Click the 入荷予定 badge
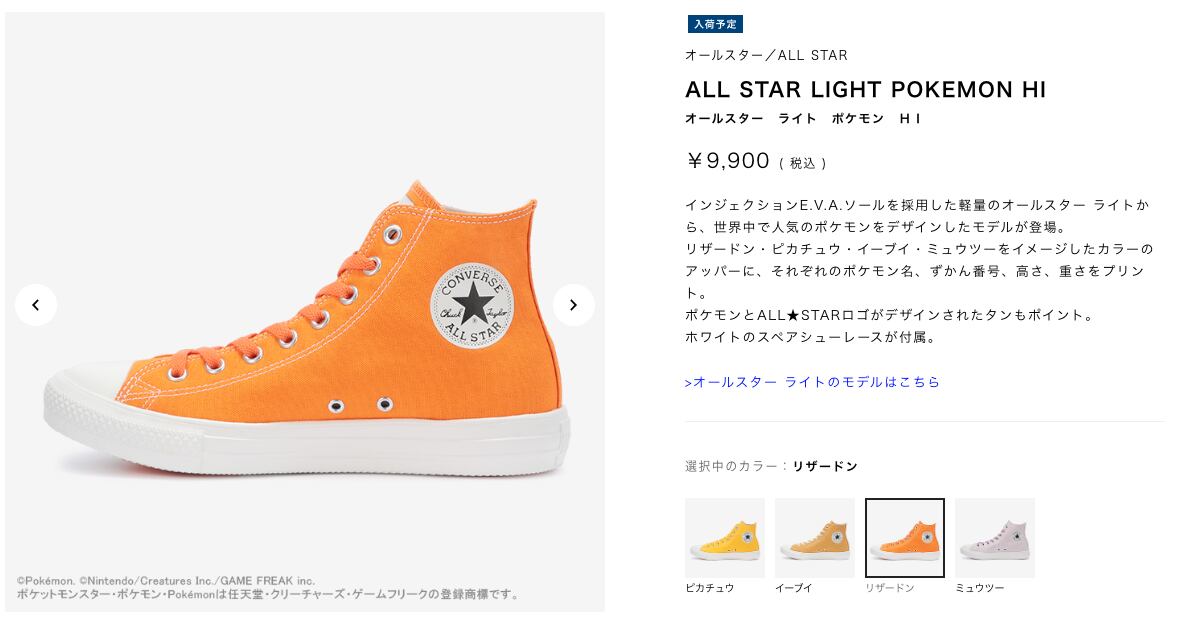The height and width of the screenshot is (621, 1181). 714,24
